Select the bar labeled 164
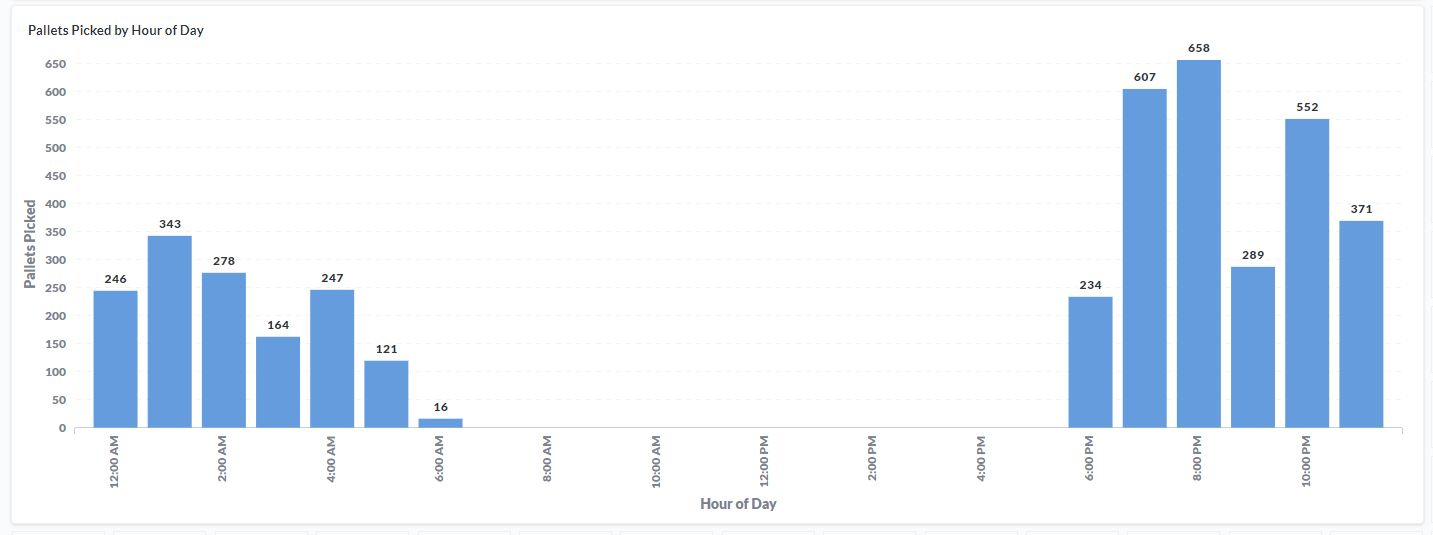1433x535 pixels. click(278, 382)
